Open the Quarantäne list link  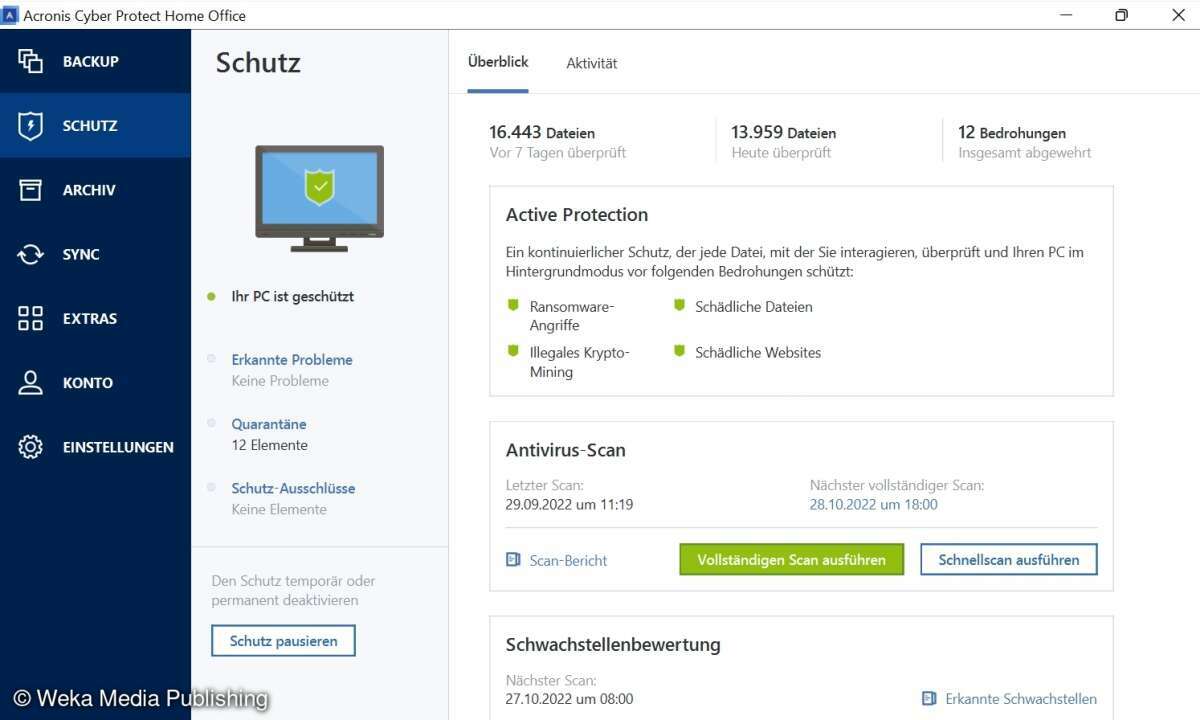[269, 424]
